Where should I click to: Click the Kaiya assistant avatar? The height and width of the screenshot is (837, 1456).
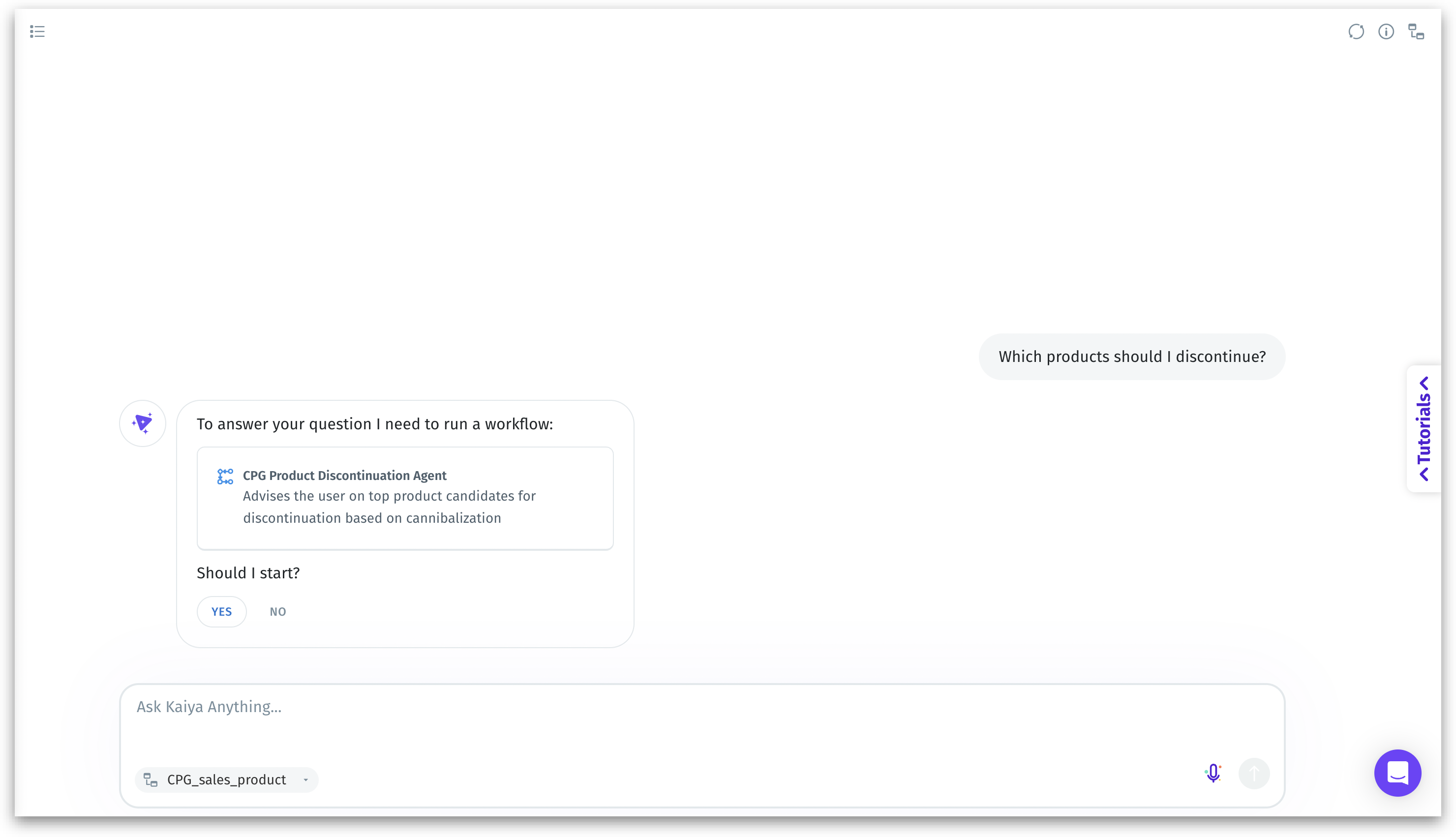click(x=143, y=423)
